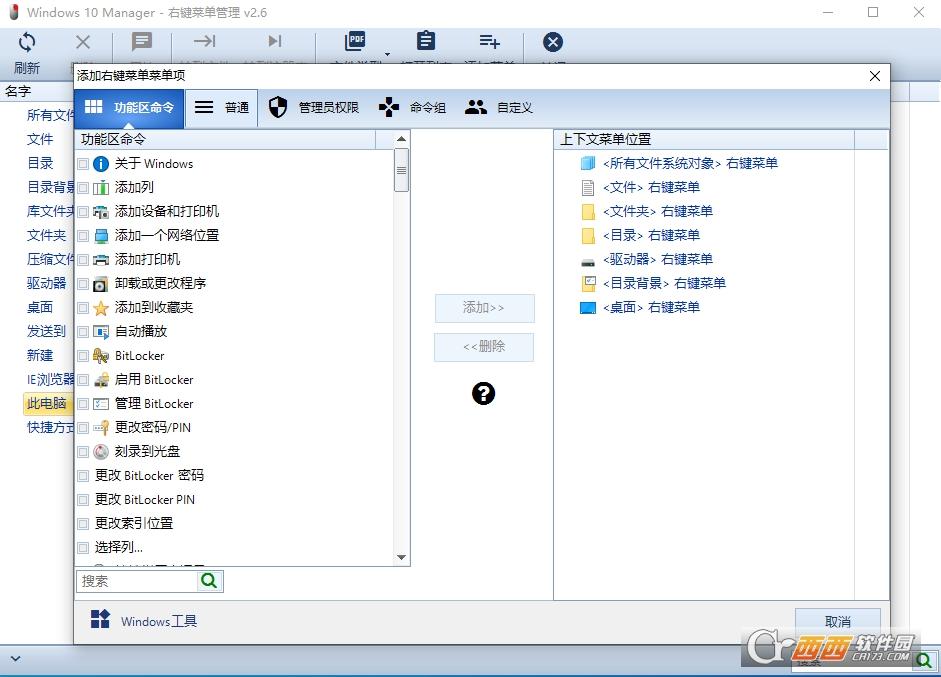941x677 pixels.
Task: Click the PDF toolbar icon
Action: point(355,41)
